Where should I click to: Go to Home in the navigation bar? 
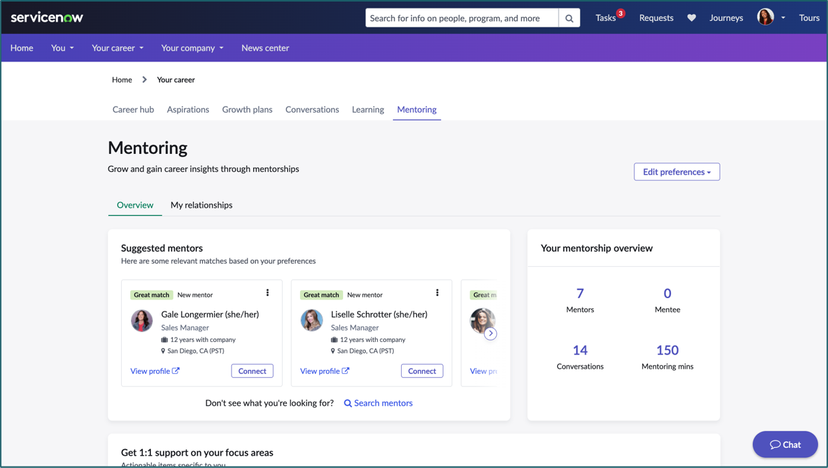point(22,48)
